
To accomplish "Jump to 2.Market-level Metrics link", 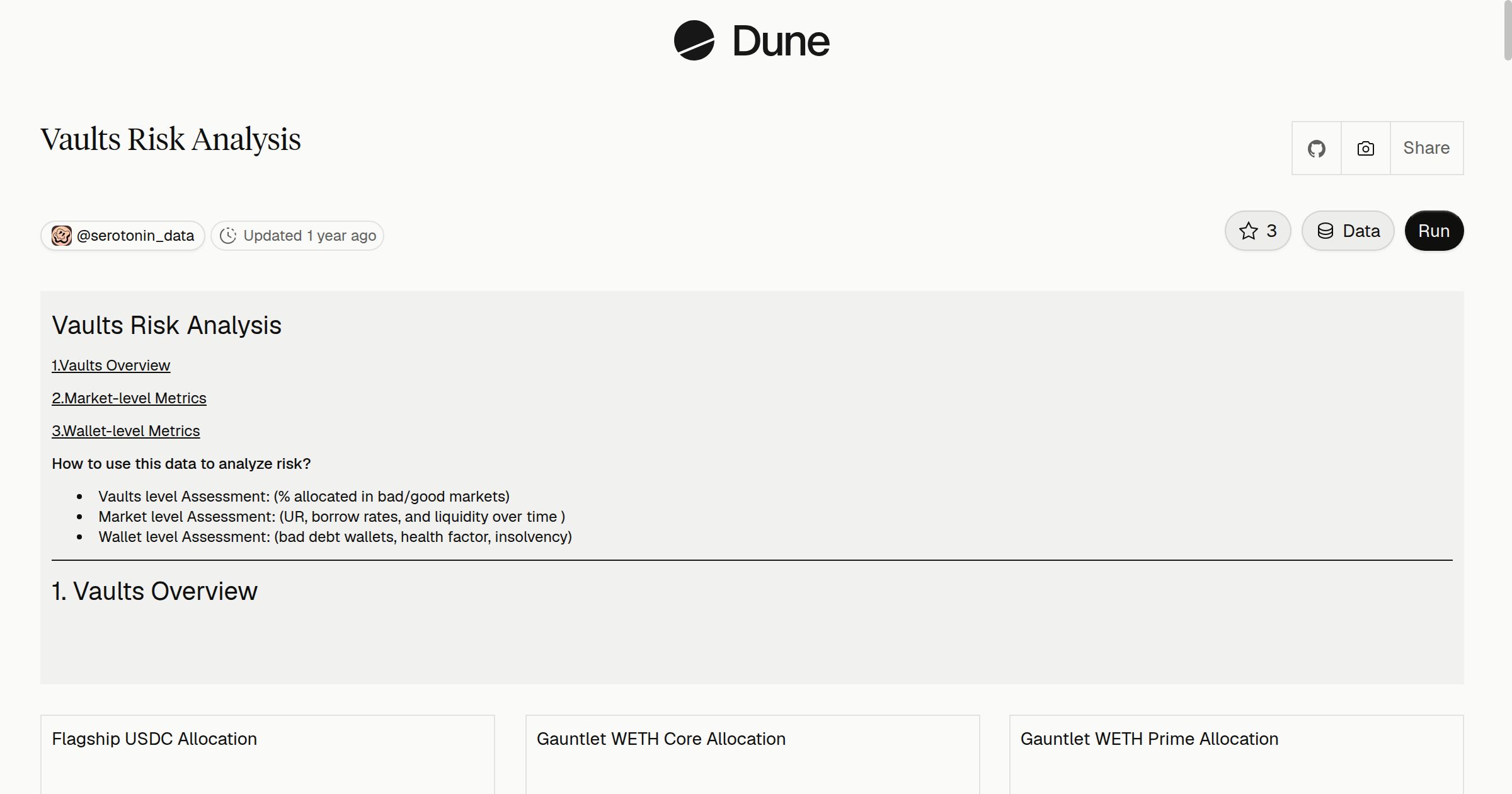I will 129,398.
